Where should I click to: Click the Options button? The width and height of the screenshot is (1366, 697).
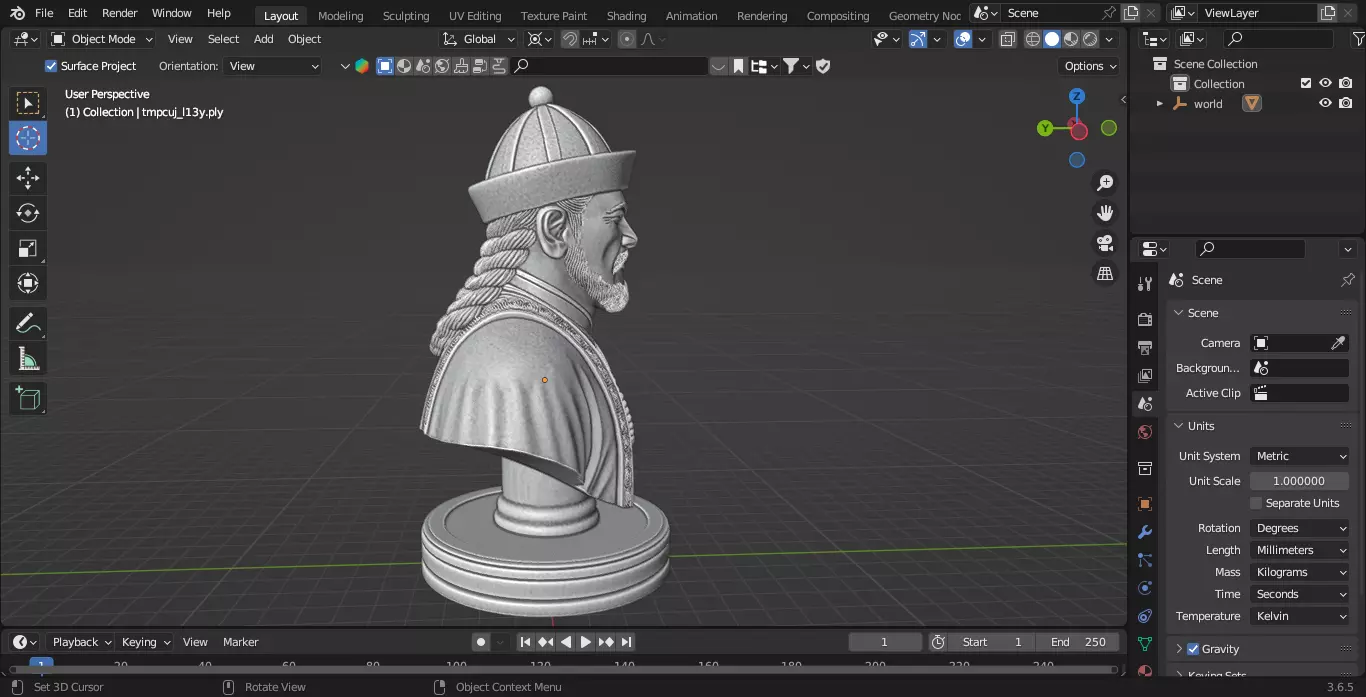[x=1090, y=66]
